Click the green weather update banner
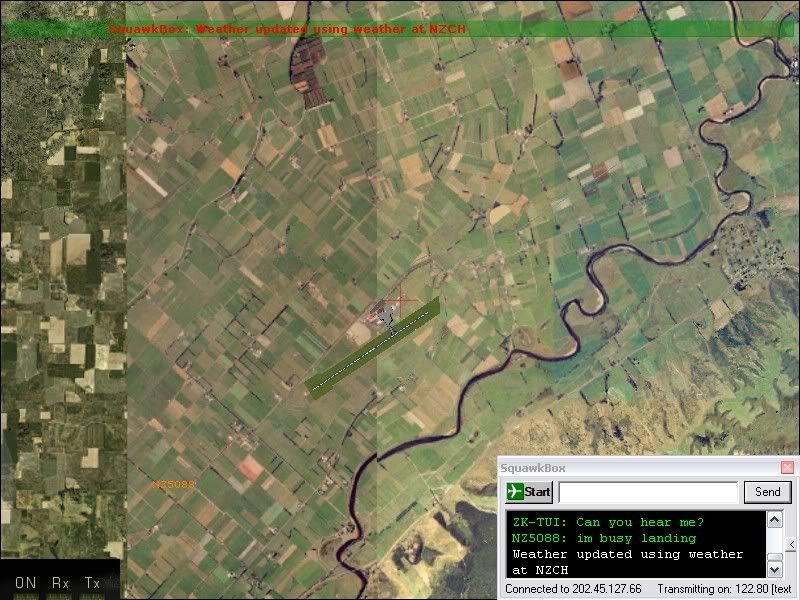This screenshot has height=600, width=800. point(400,29)
